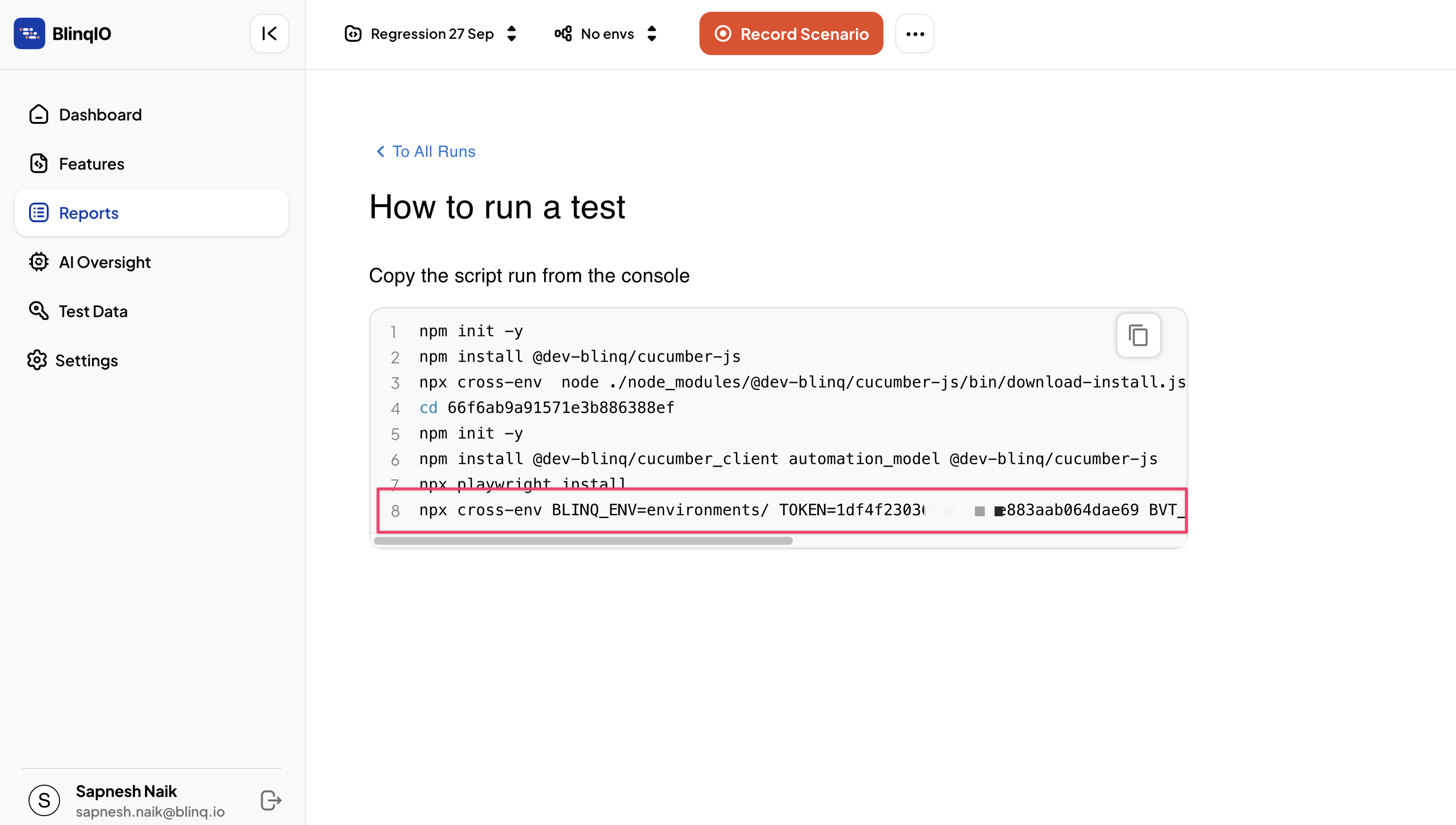The width and height of the screenshot is (1456, 825).
Task: Click the project icon beside Regression 27 Sep
Action: (353, 33)
